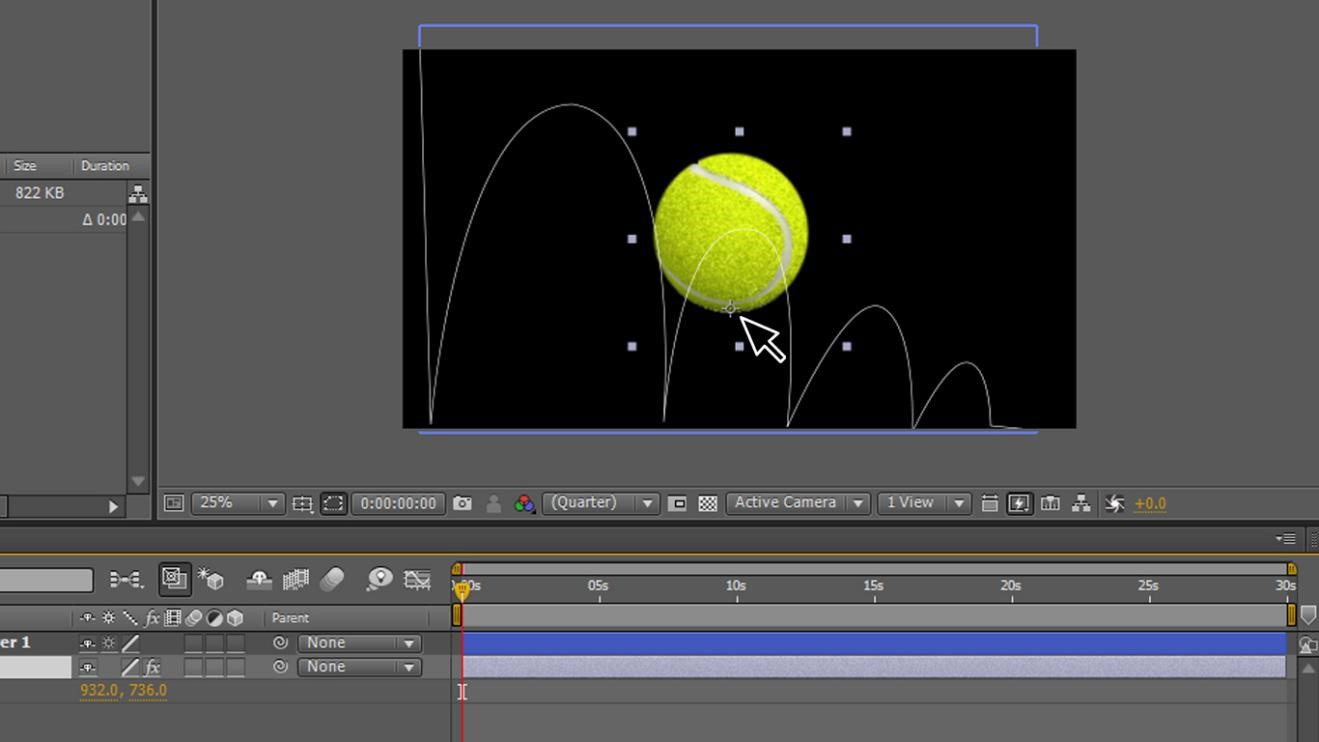This screenshot has width=1319, height=742.
Task: Open the 25% magnification dropdown
Action: 240,503
